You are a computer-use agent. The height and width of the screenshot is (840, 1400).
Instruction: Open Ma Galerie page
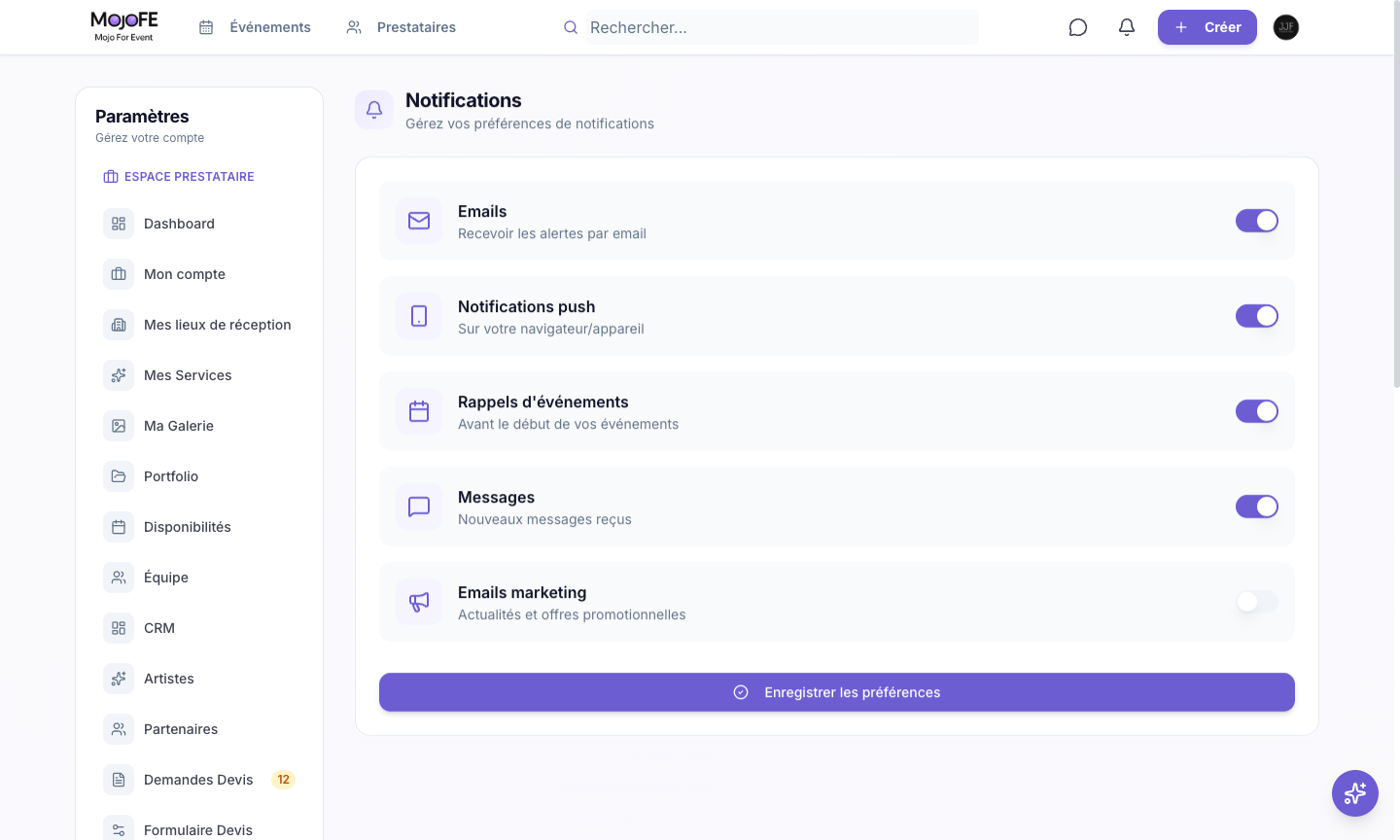pyautogui.click(x=199, y=426)
